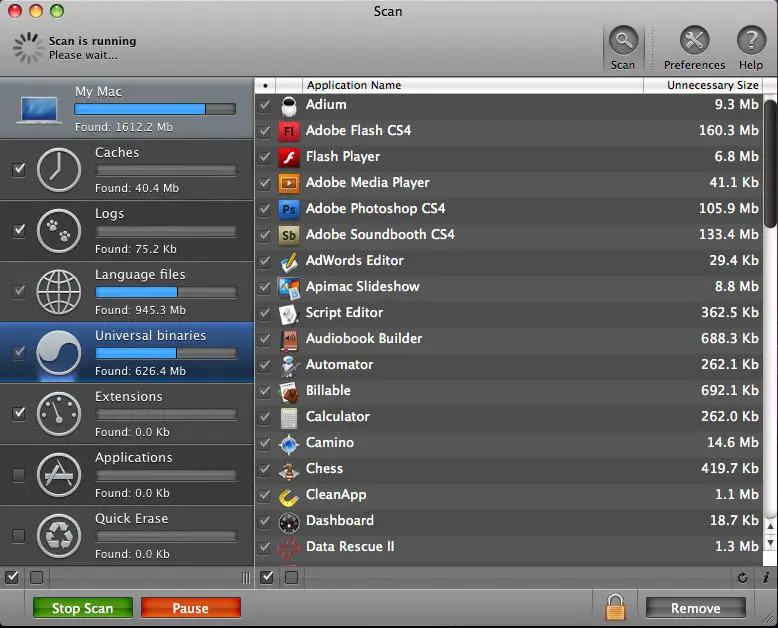Toggle the Calculator row checkbox
Image resolution: width=778 pixels, height=628 pixels.
click(x=264, y=417)
